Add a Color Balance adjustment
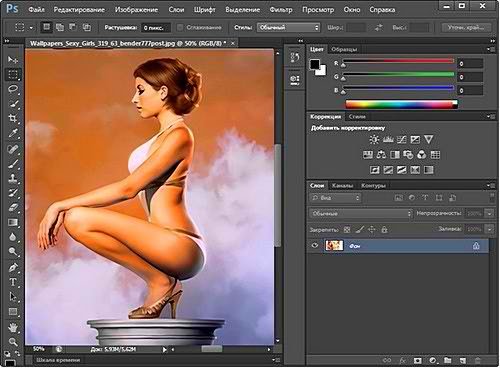500x368 pixels. coord(381,155)
